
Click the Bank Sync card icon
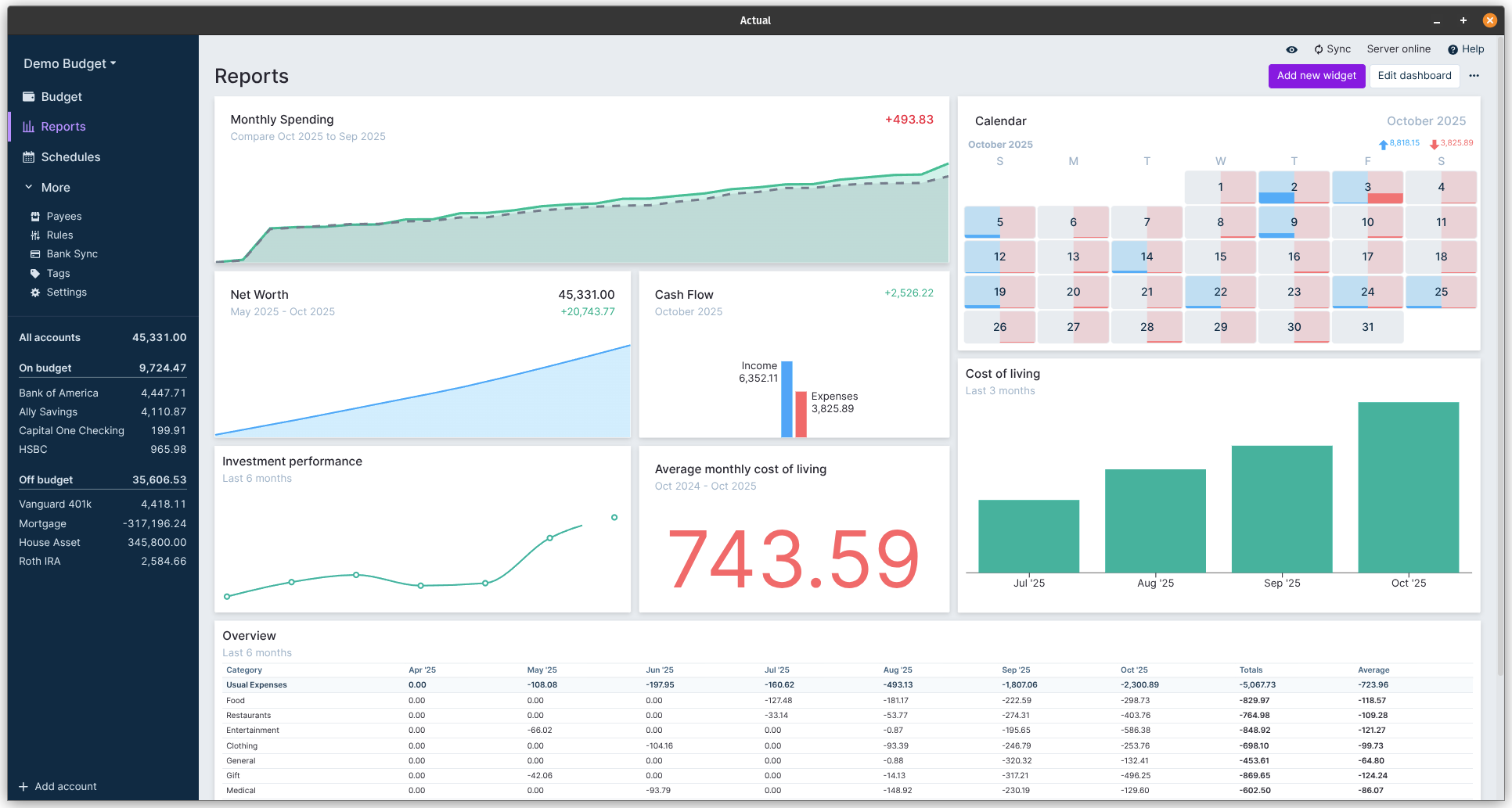[35, 254]
